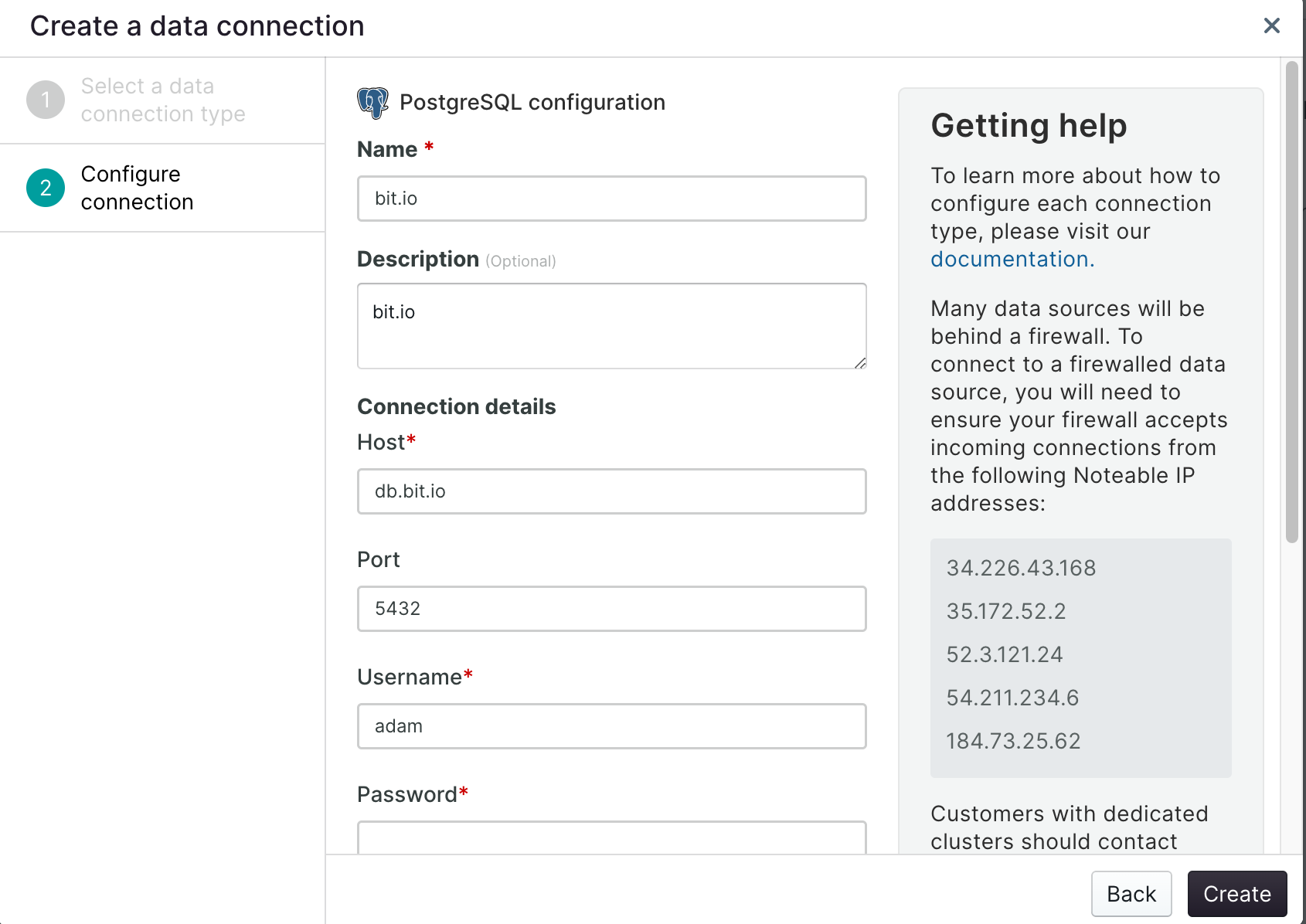Open the documentation link
The image size is (1306, 924).
(1012, 259)
